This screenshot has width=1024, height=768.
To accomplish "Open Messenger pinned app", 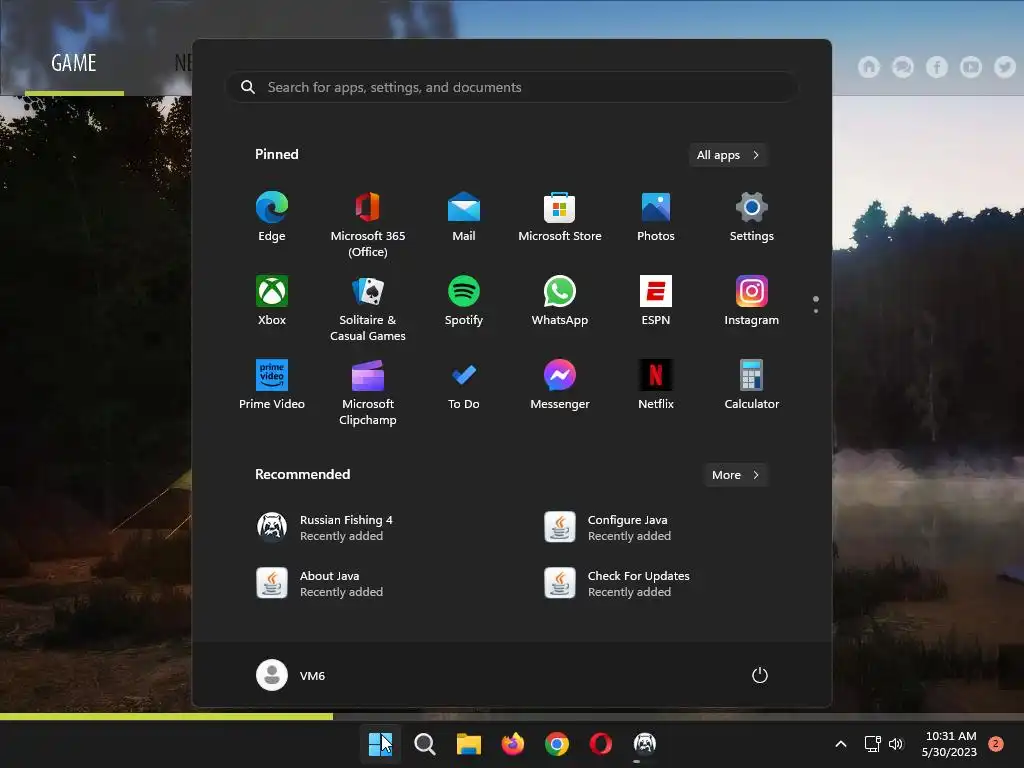I will [x=560, y=385].
